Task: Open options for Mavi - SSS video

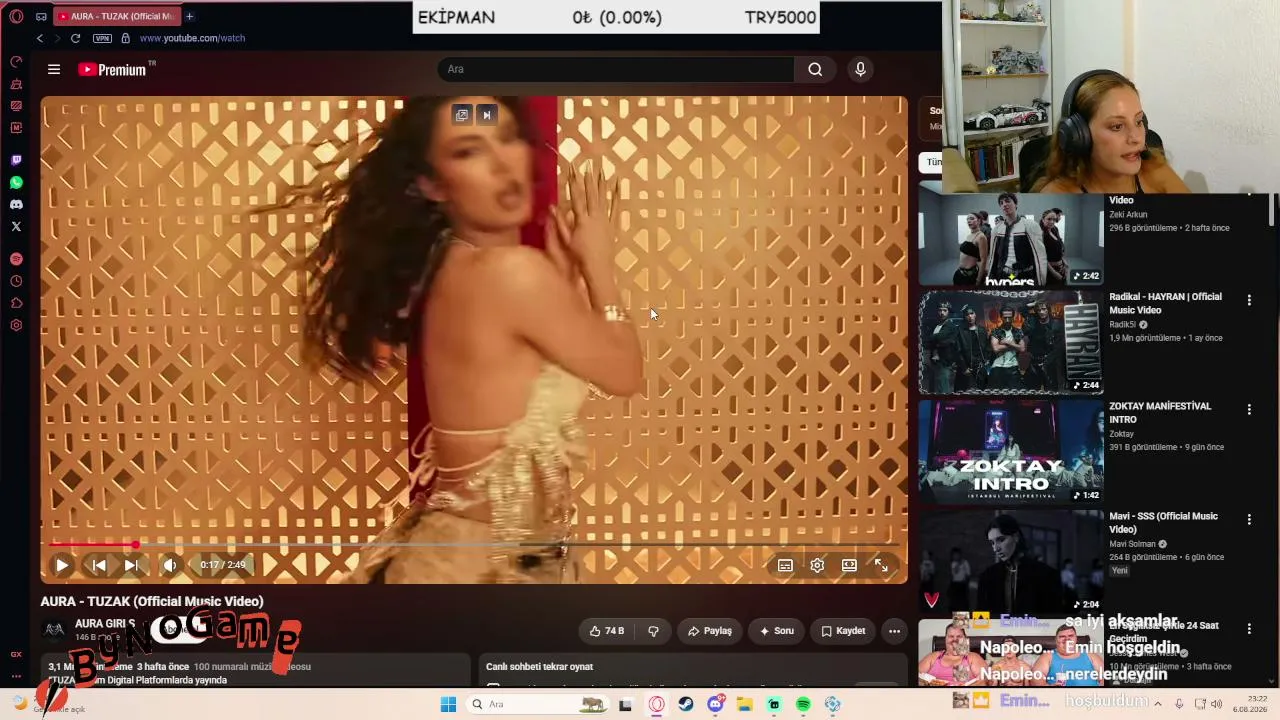Action: coord(1249,519)
